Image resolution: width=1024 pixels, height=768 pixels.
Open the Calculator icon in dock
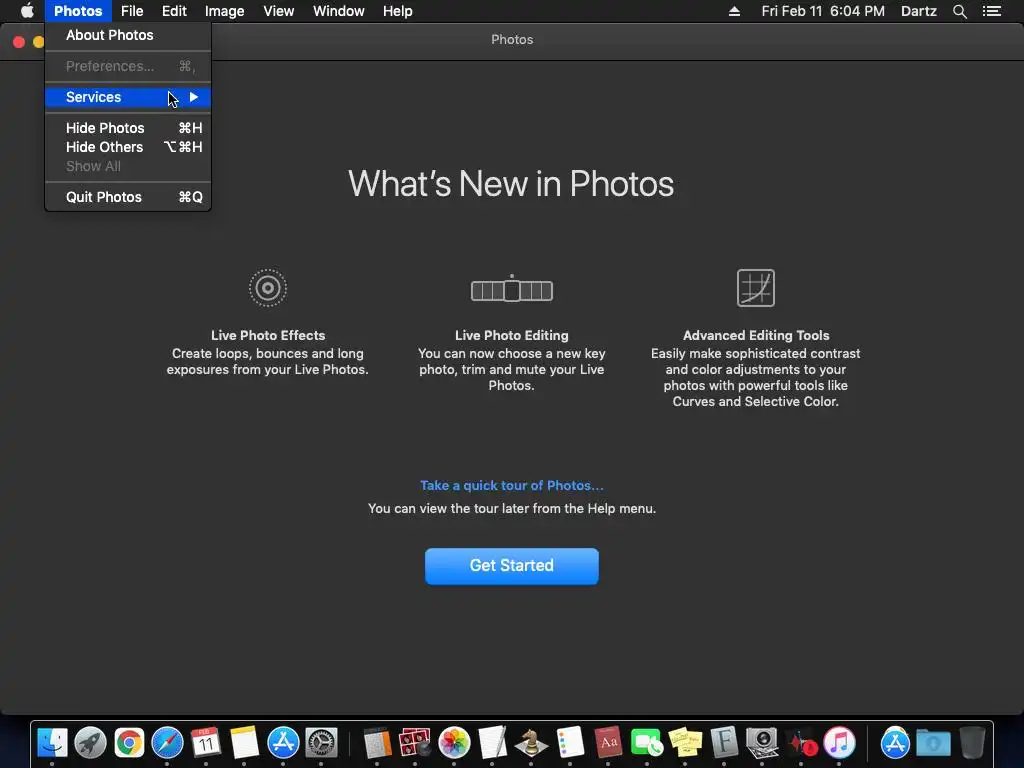(x=377, y=743)
